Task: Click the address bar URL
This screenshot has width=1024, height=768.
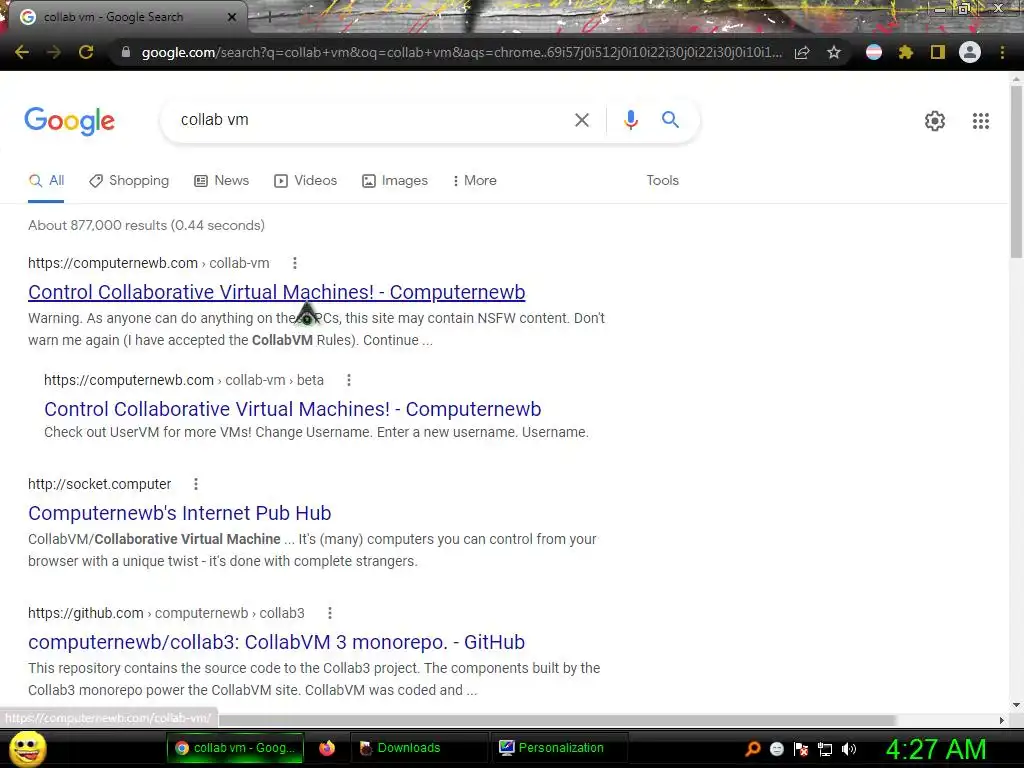Action: [461, 52]
